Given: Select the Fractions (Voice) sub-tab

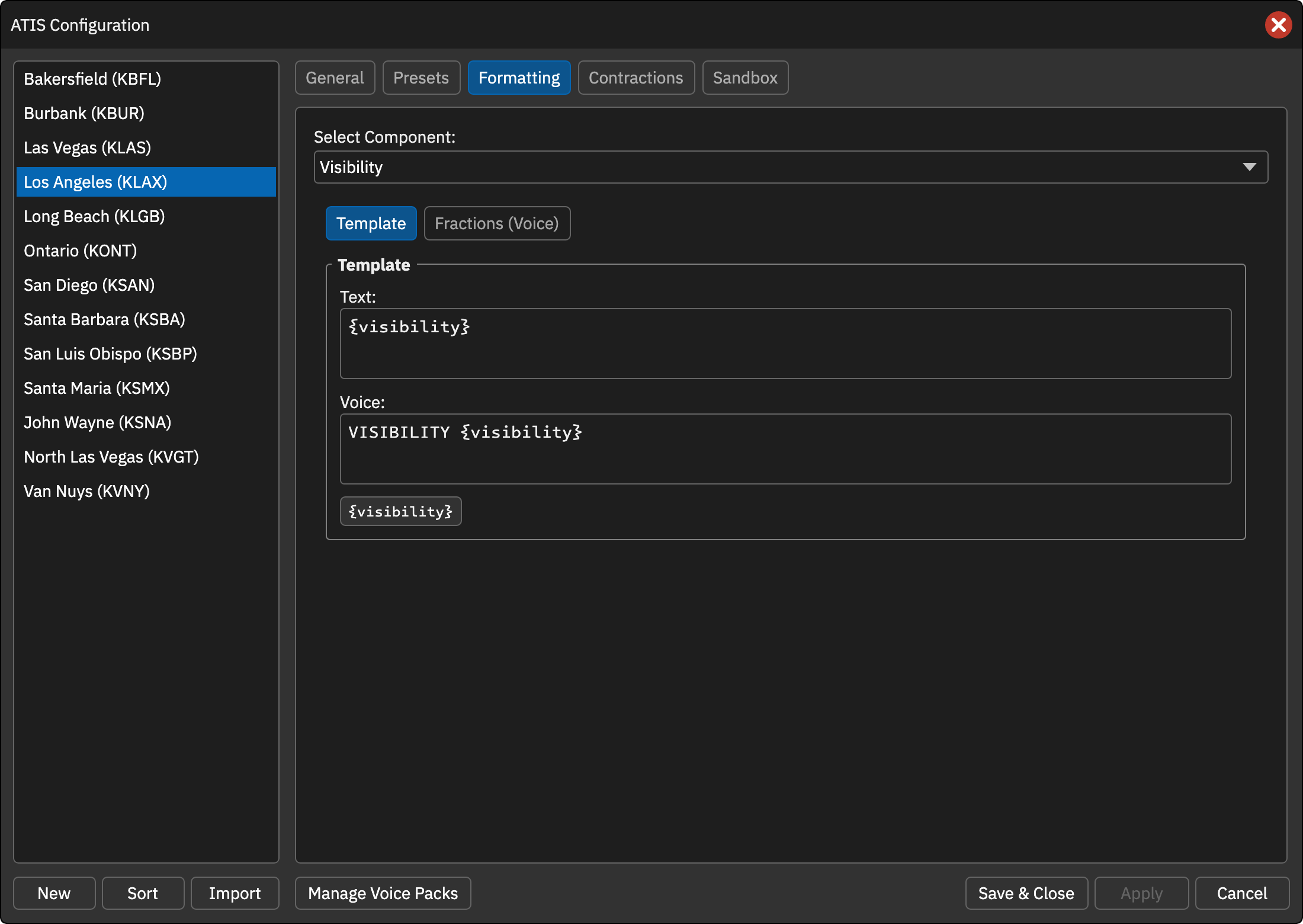Looking at the screenshot, I should point(497,223).
